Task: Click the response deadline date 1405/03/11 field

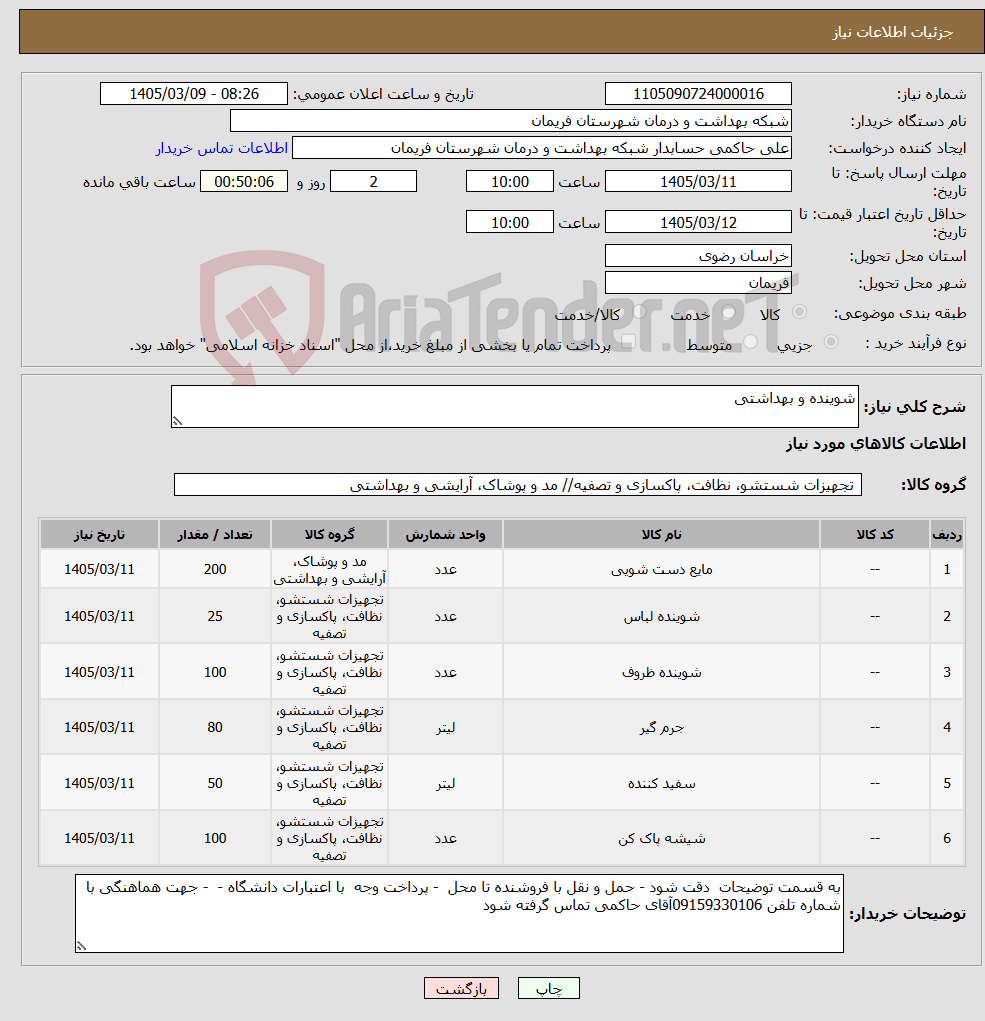Action: tap(698, 182)
